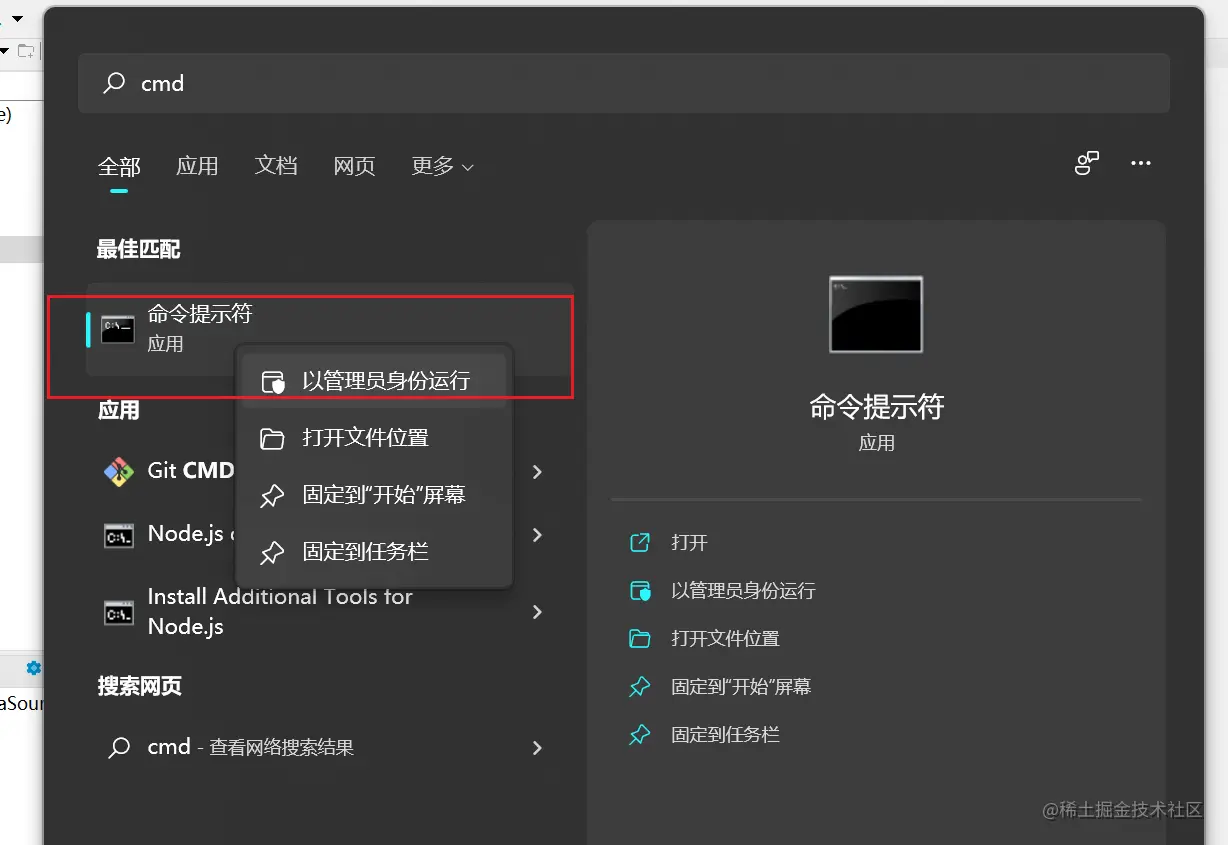Click 固定到任务栏 in right panel
This screenshot has height=845, width=1228.
(725, 734)
